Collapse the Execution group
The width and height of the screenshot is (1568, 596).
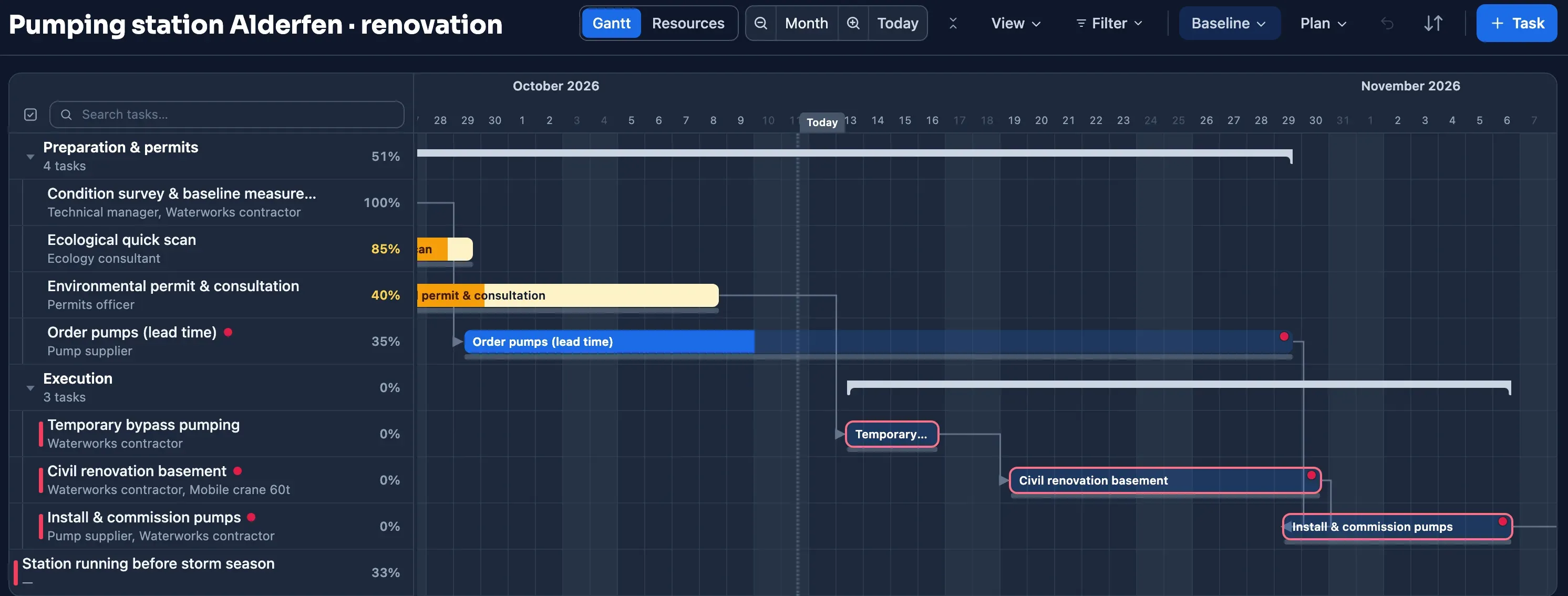pyautogui.click(x=30, y=388)
